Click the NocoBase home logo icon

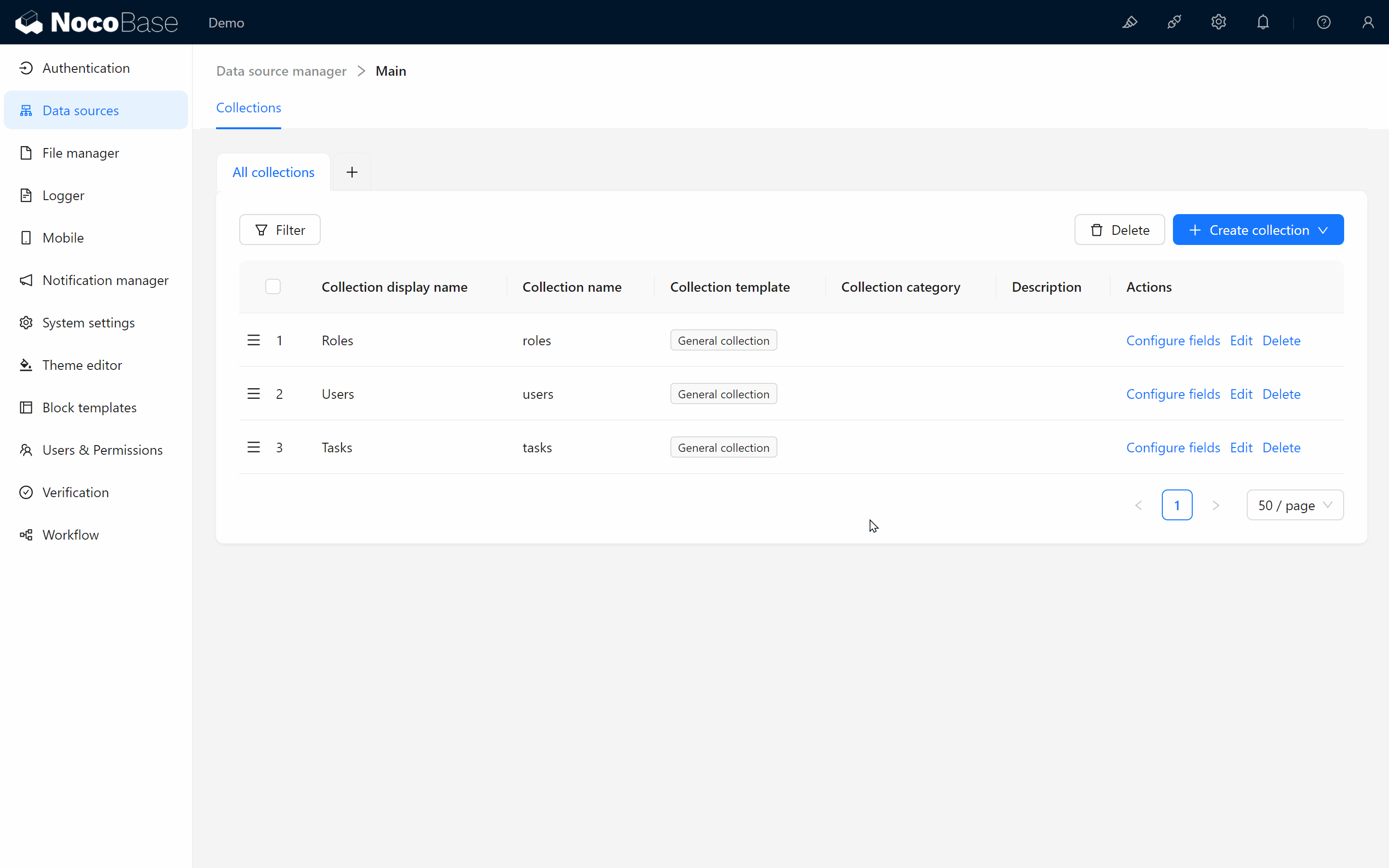tap(26, 22)
